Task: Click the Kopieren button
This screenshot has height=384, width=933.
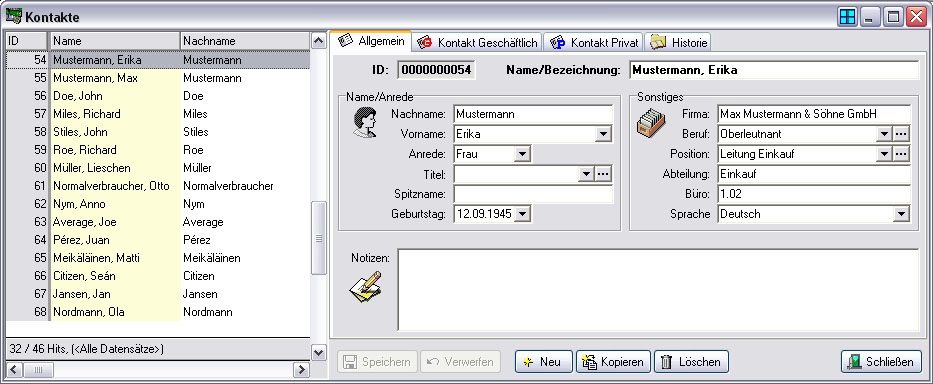Action: point(613,361)
